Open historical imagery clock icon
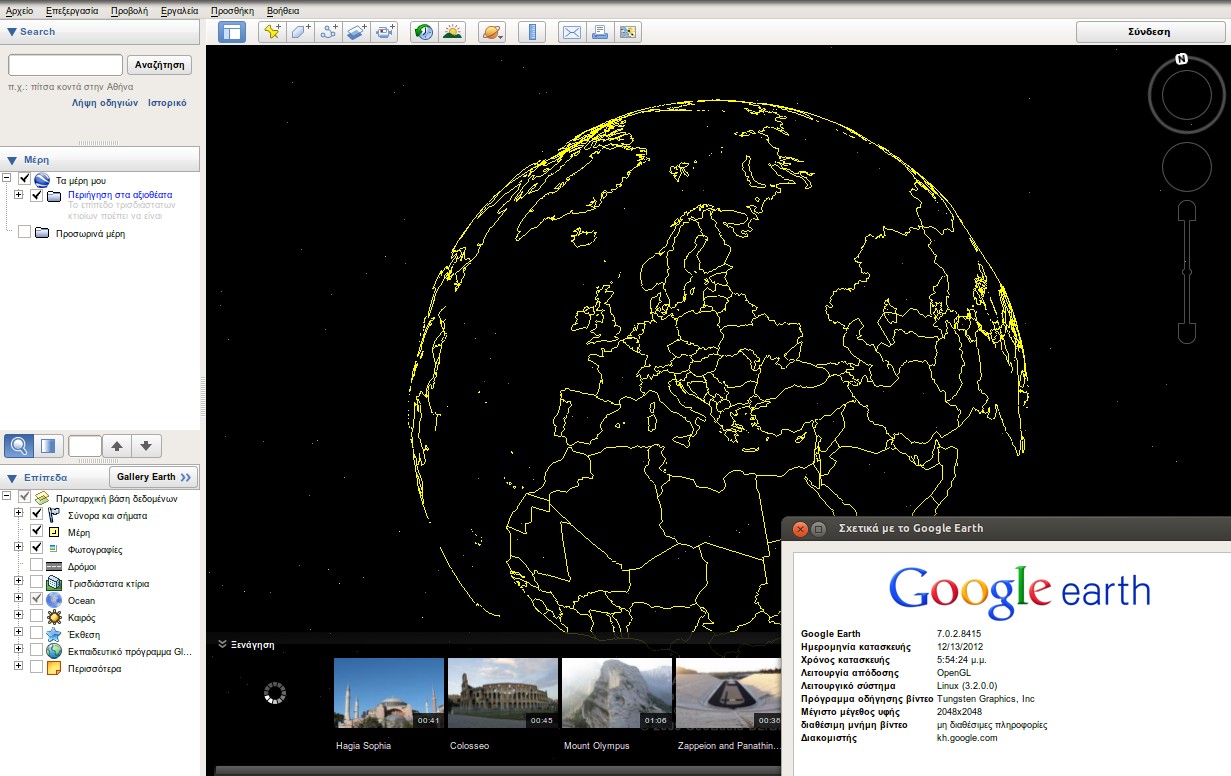The height and width of the screenshot is (776, 1231). pyautogui.click(x=424, y=32)
